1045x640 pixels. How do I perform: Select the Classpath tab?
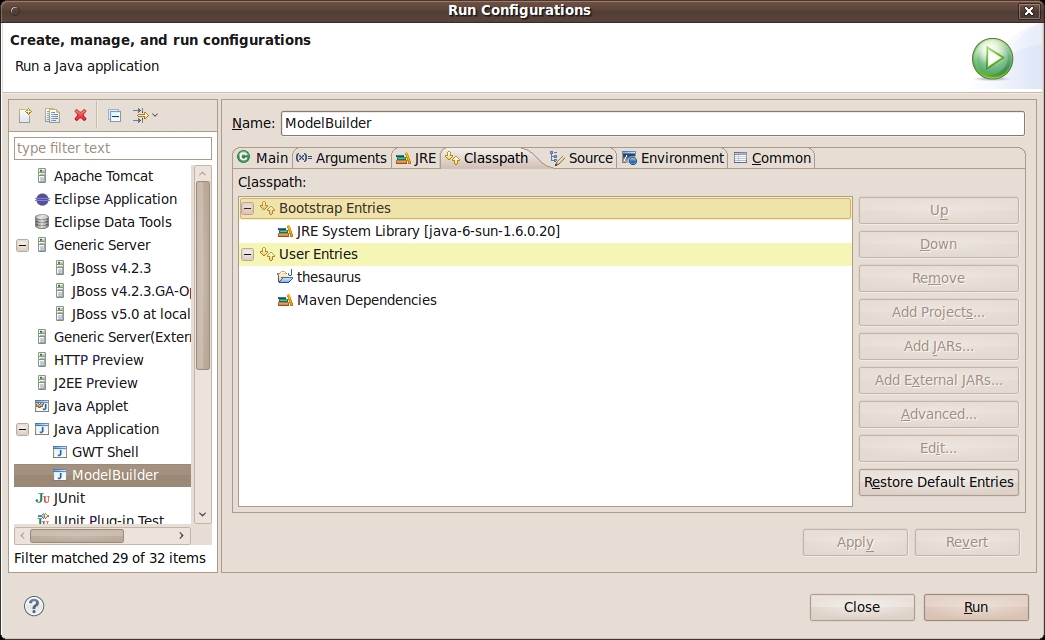(x=488, y=158)
